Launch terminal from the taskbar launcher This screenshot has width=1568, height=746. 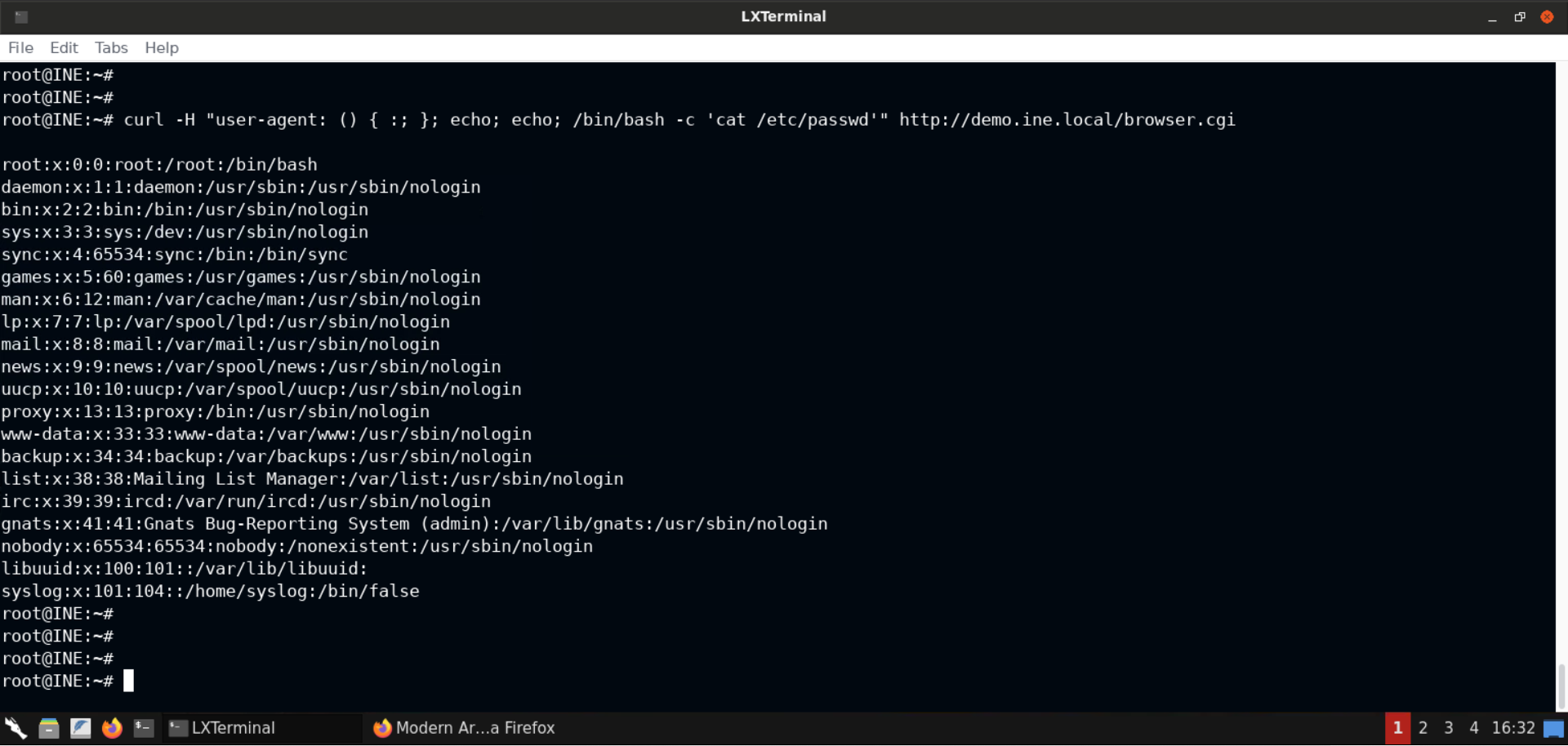tap(144, 728)
